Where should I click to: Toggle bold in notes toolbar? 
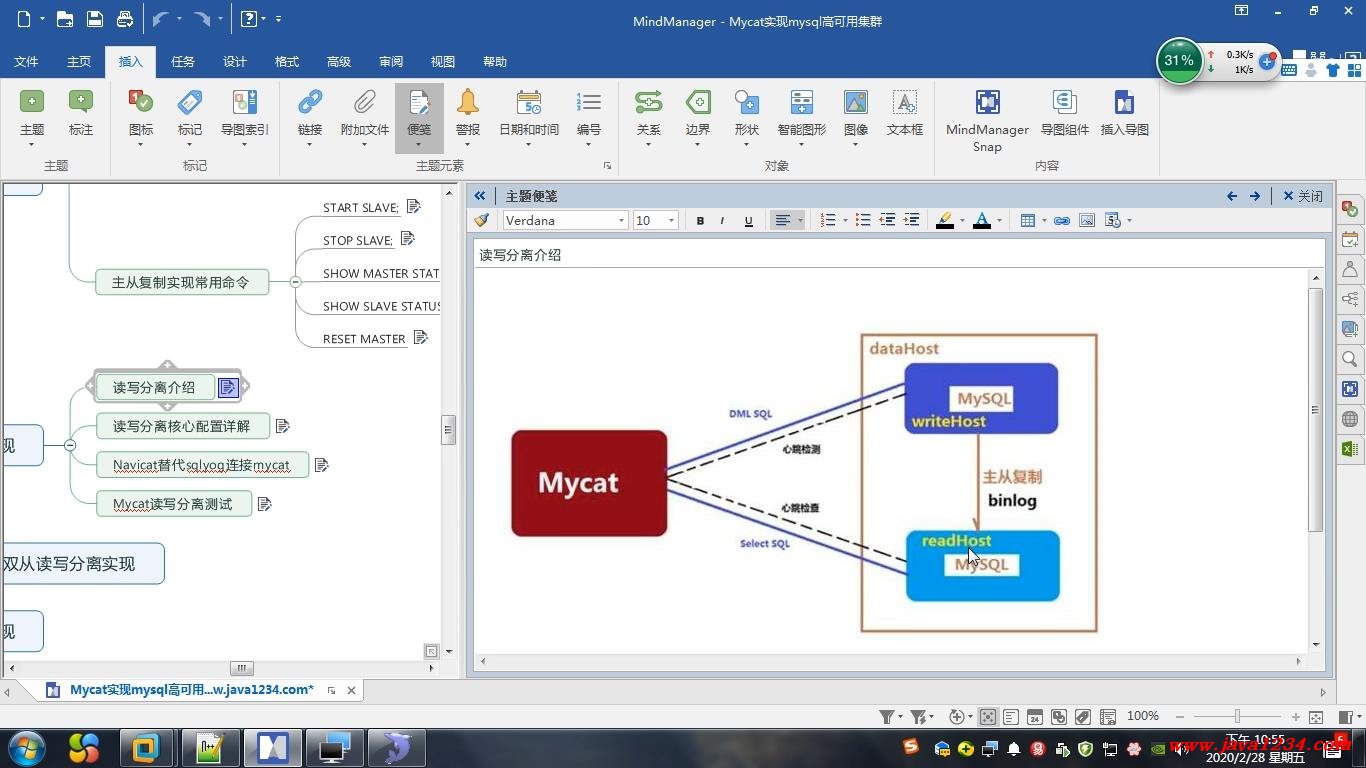(700, 221)
